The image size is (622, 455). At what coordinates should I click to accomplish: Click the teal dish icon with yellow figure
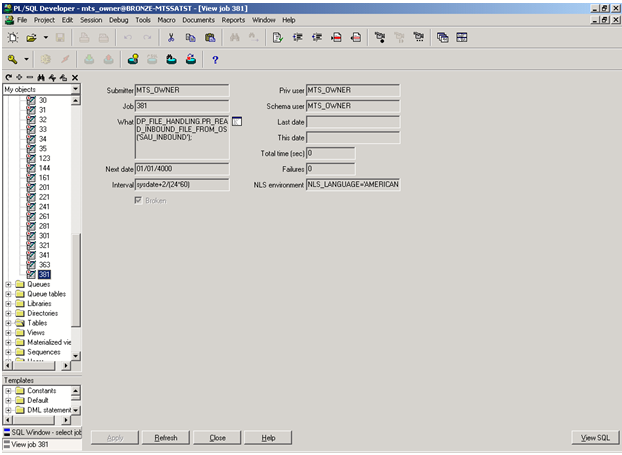point(133,60)
